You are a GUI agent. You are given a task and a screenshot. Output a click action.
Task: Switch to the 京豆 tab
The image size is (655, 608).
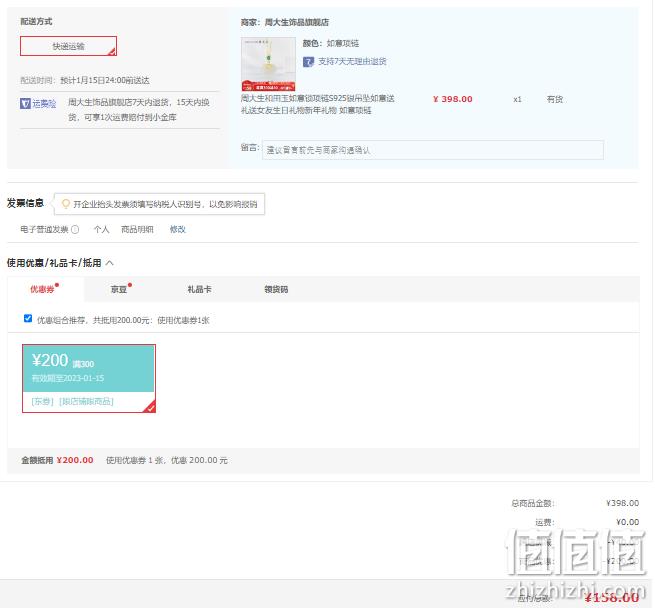click(119, 289)
